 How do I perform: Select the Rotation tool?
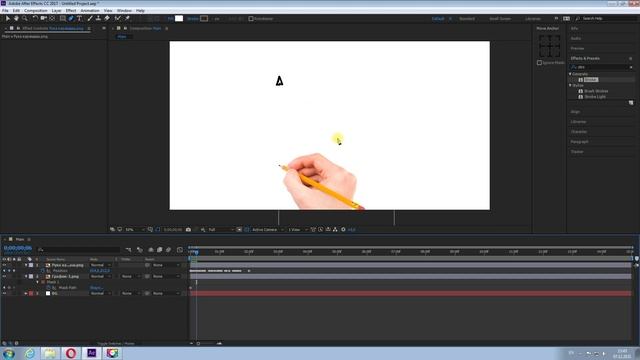click(x=35, y=18)
